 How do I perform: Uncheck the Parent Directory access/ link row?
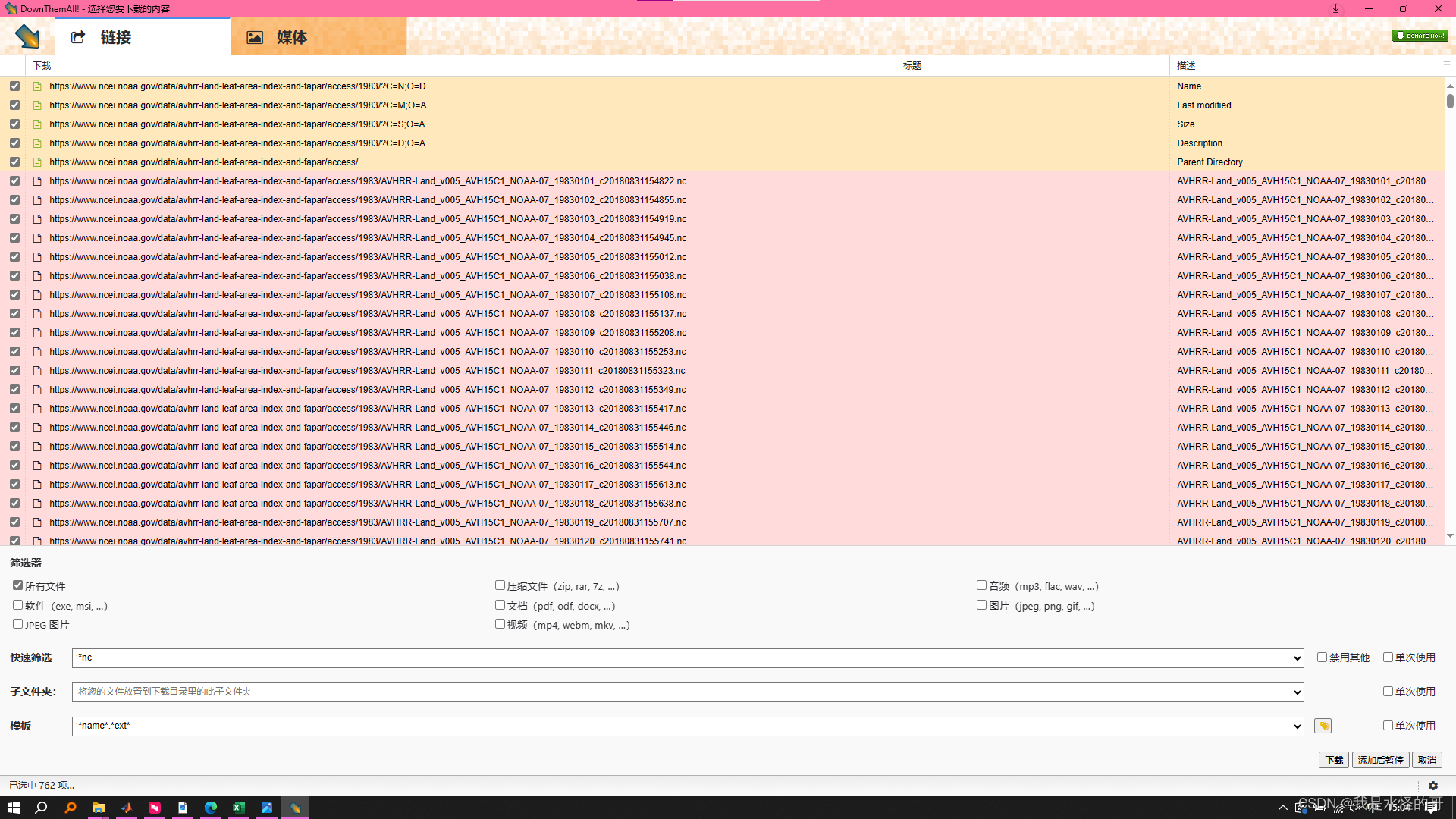pos(14,162)
